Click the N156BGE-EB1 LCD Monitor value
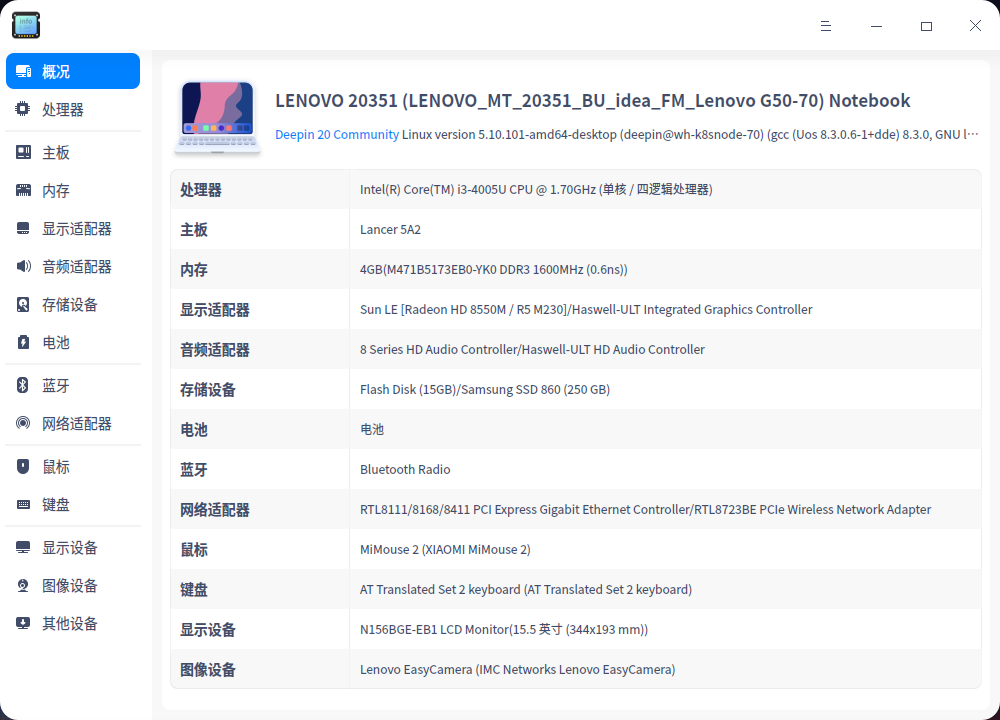Image resolution: width=1000 pixels, height=720 pixels. click(x=504, y=629)
